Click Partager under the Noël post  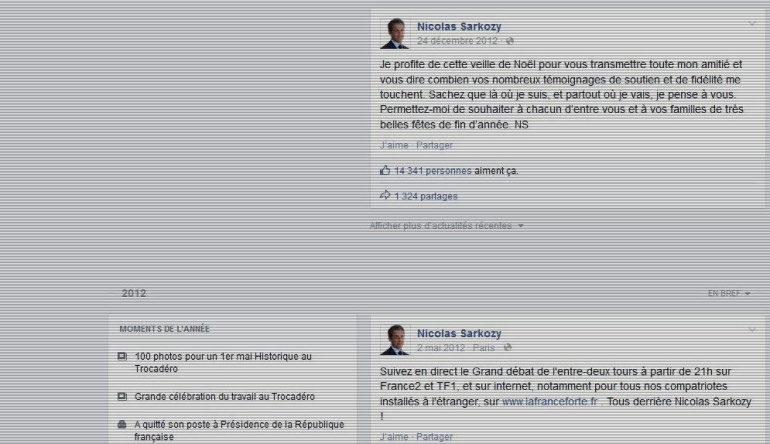pyautogui.click(x=434, y=145)
